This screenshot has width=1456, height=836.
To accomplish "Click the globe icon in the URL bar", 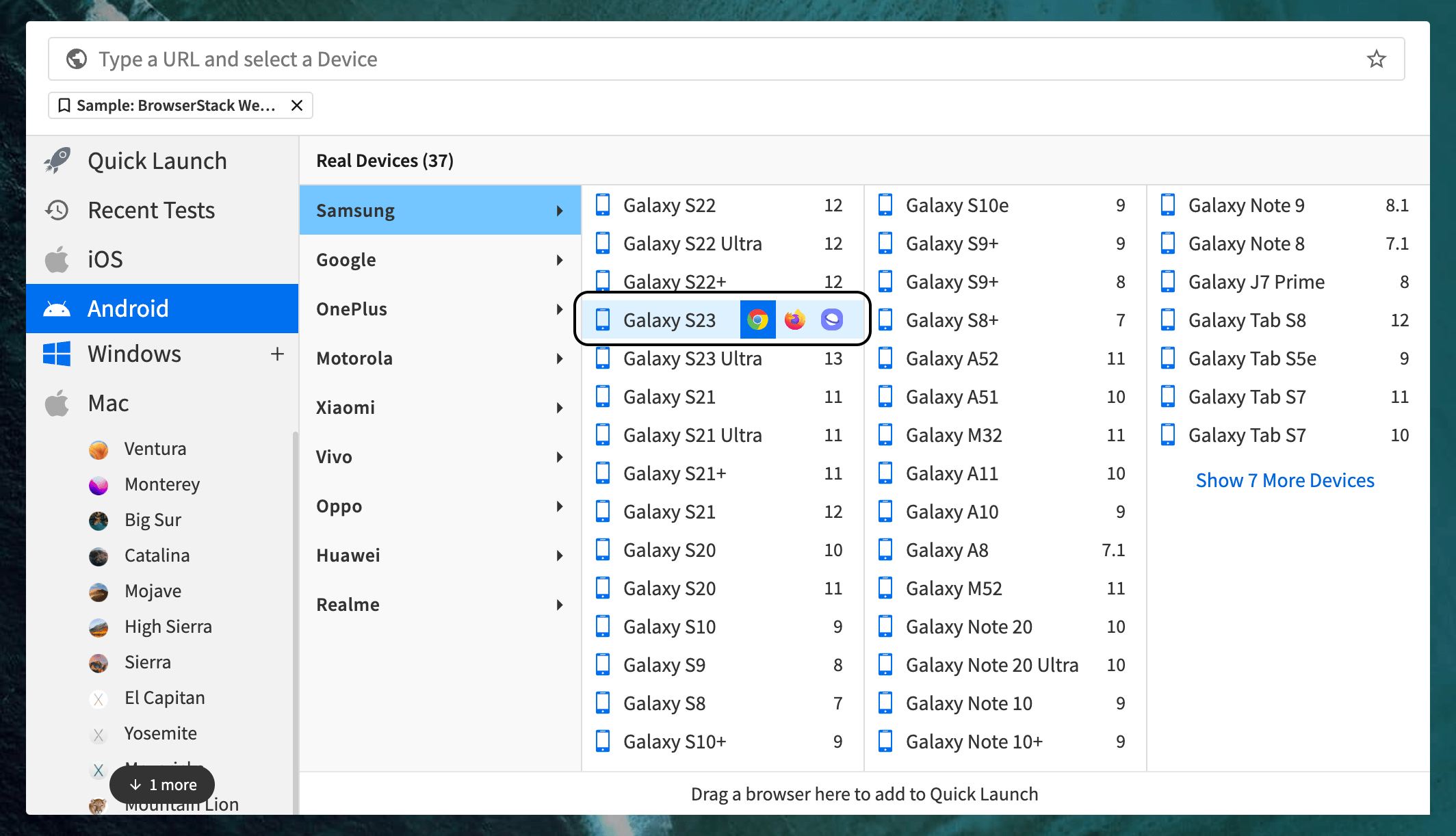I will point(76,59).
